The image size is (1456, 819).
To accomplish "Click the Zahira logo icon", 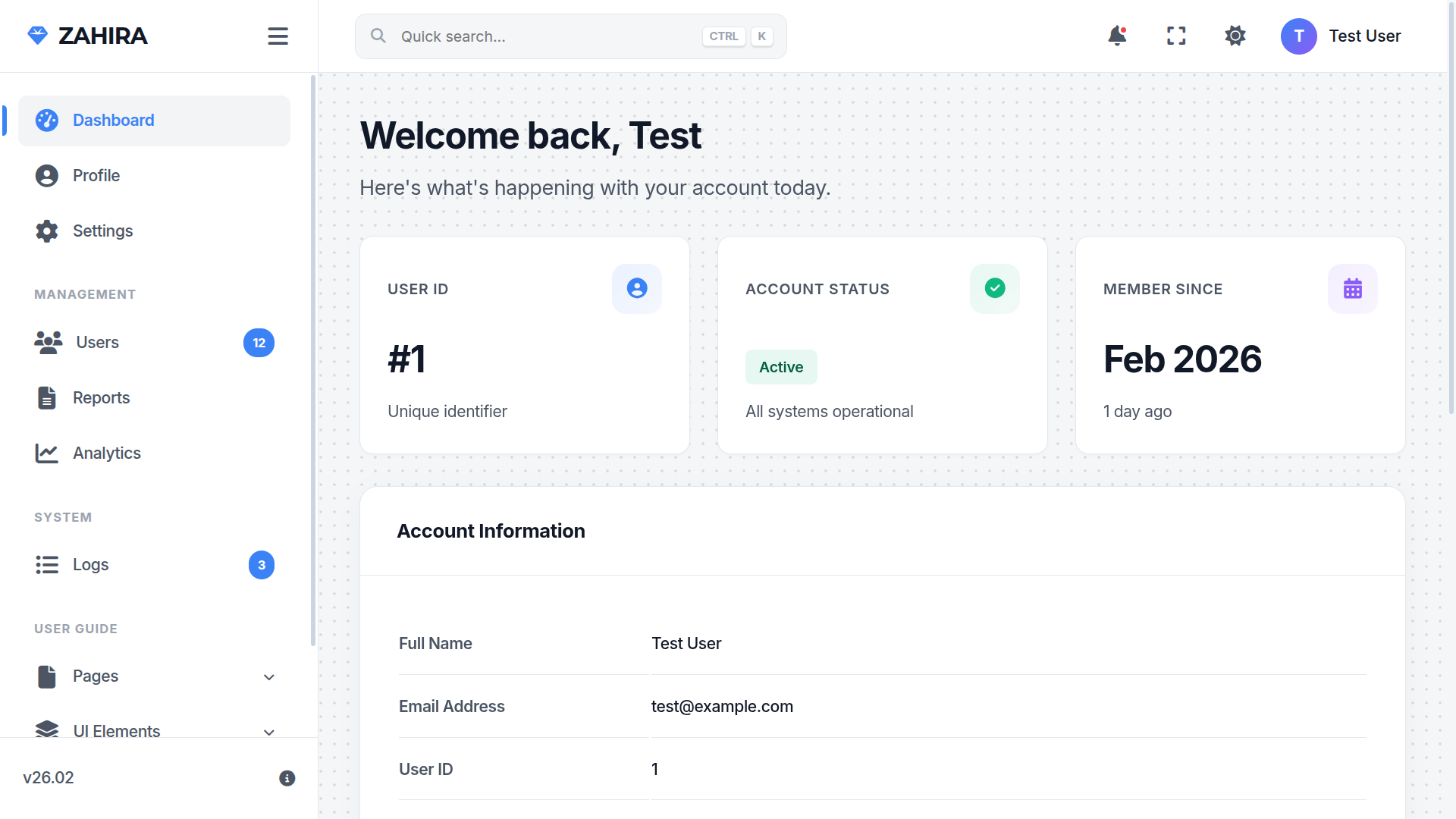I will [37, 35].
